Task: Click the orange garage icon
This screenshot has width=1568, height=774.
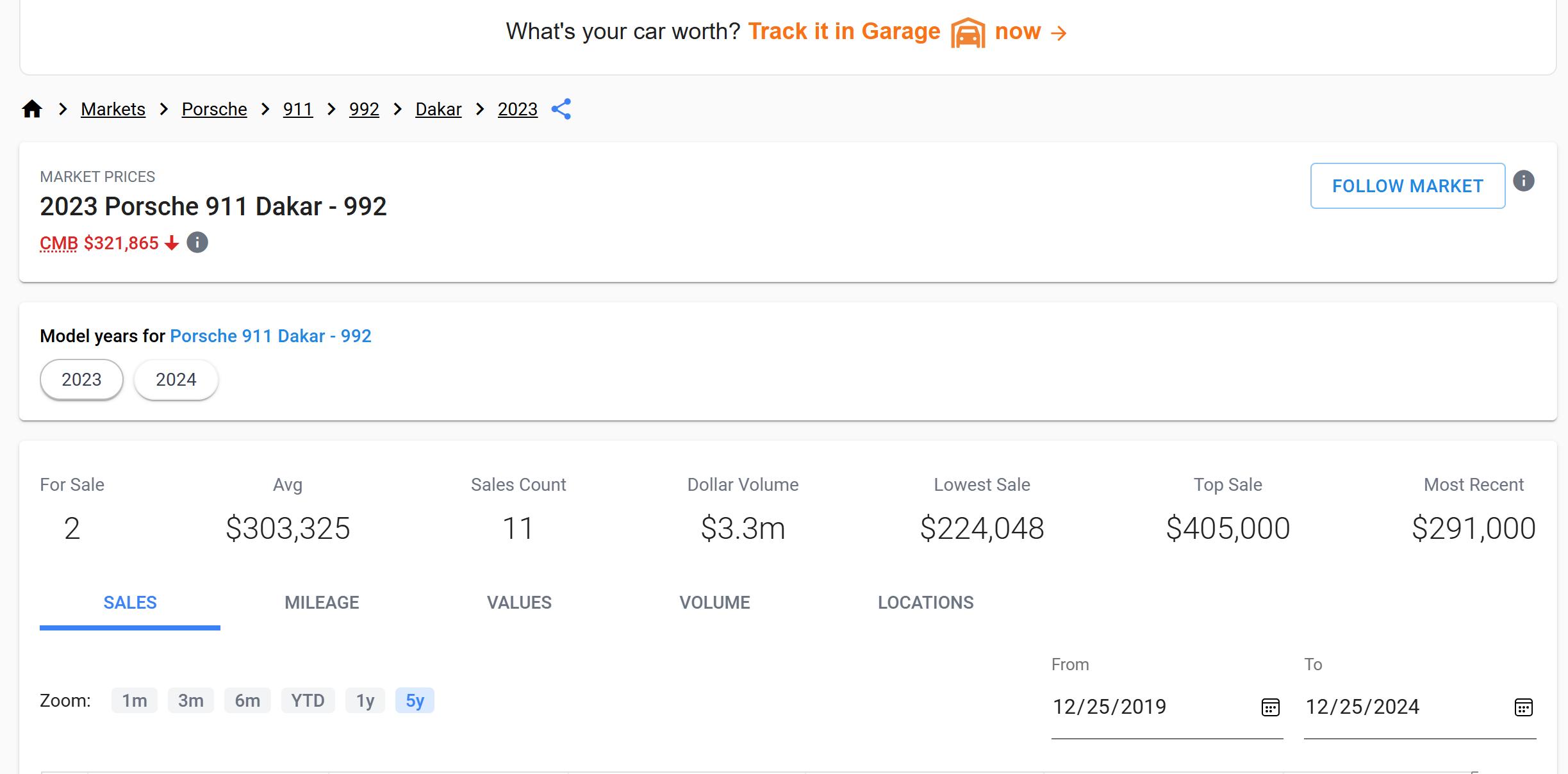Action: tap(967, 32)
